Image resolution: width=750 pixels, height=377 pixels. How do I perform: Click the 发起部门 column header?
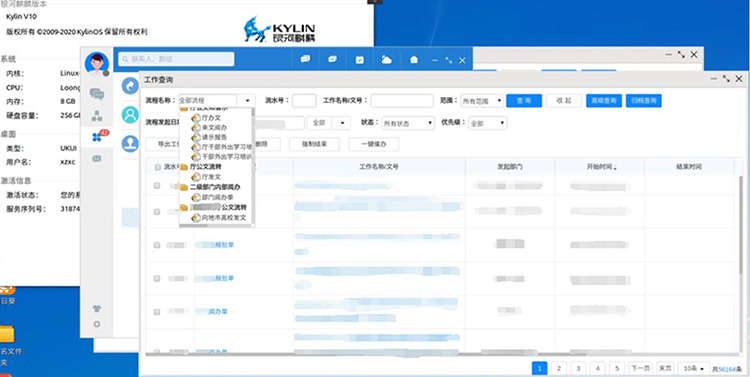pos(510,167)
